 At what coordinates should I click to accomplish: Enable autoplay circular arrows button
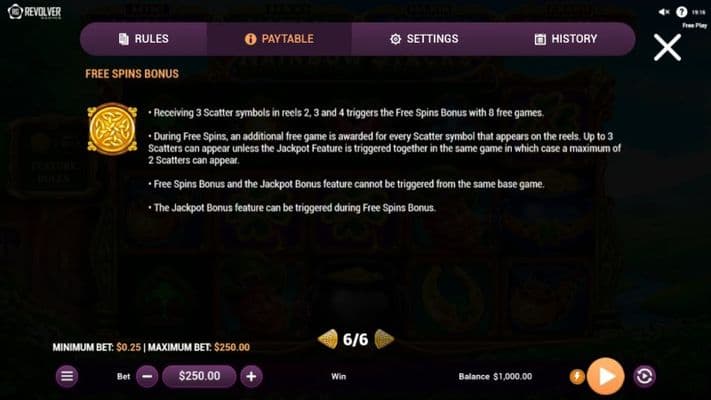[x=644, y=376]
